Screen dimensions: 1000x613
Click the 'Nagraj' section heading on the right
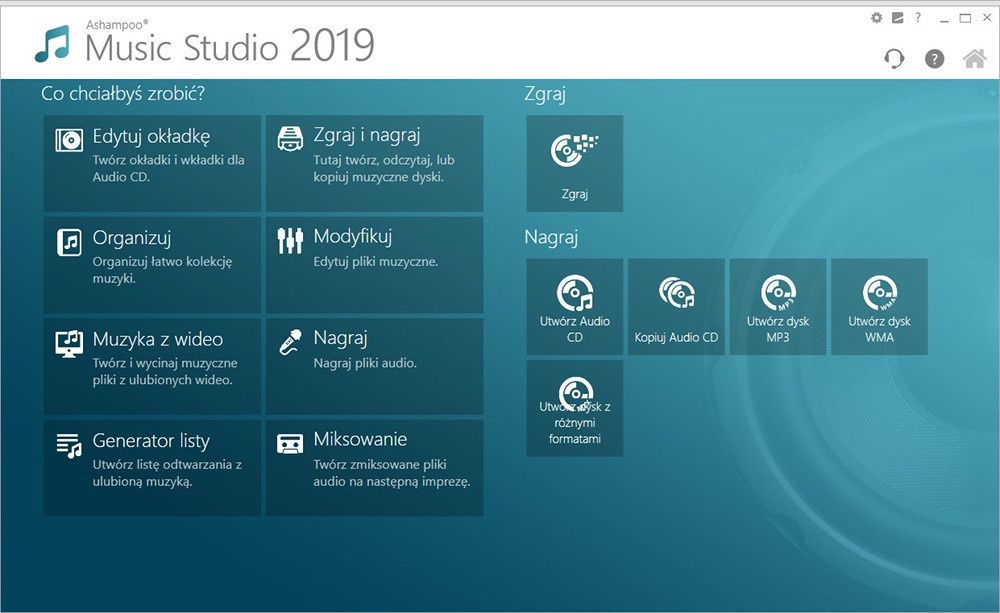[551, 238]
